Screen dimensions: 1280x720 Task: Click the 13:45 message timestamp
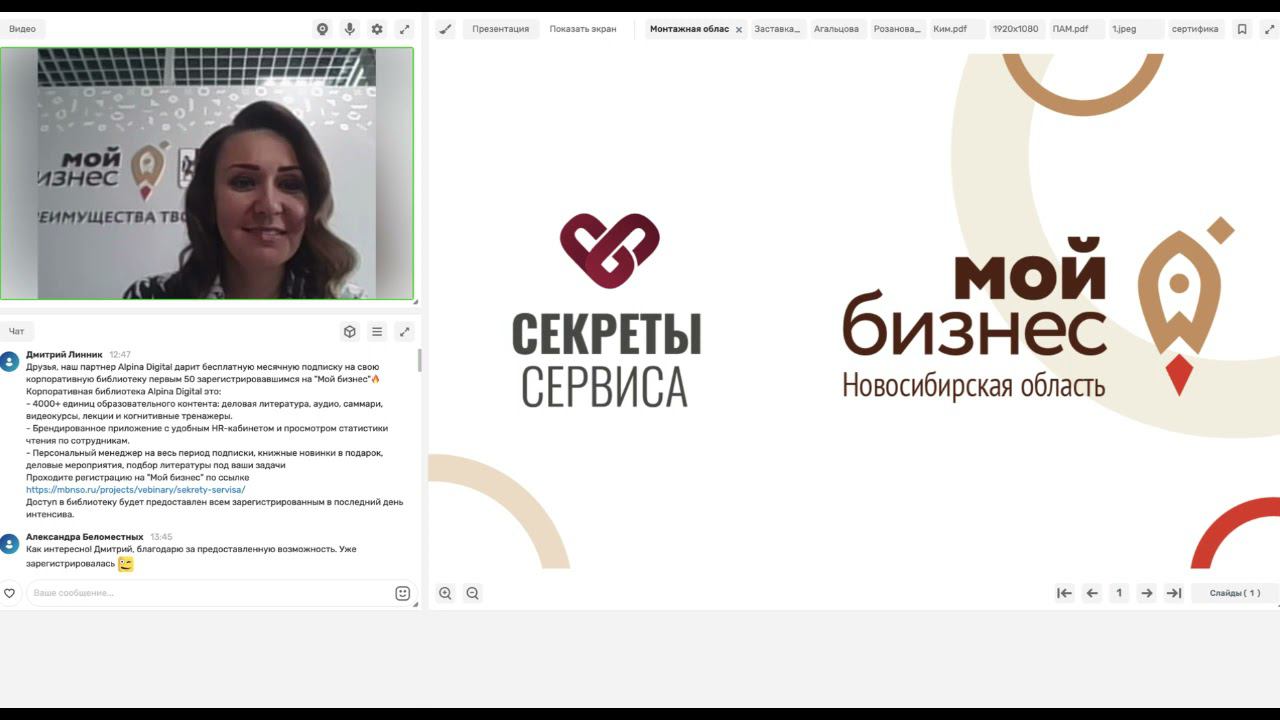(x=161, y=537)
